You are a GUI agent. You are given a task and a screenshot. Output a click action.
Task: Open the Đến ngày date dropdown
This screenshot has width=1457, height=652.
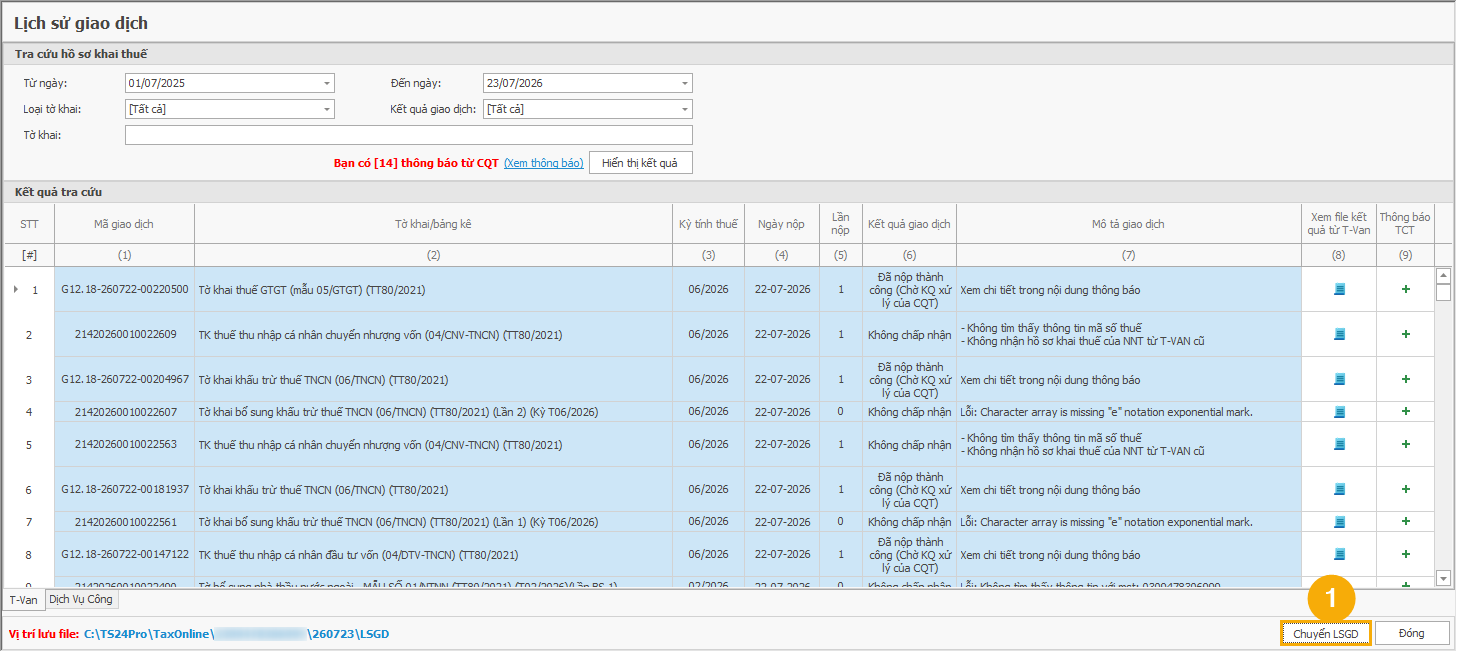coord(685,83)
